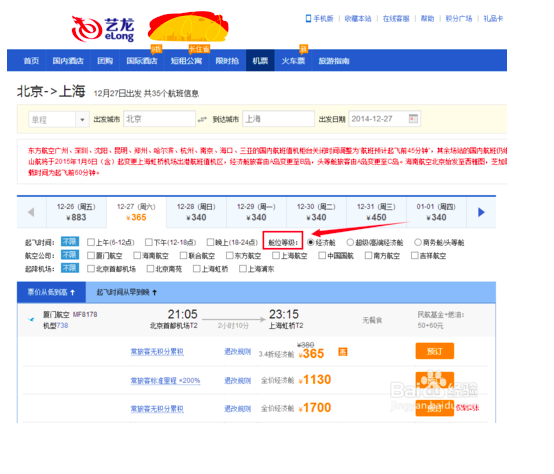Click the eLong logo
Image resolution: width=554 pixels, height=474 pixels.
tap(103, 29)
